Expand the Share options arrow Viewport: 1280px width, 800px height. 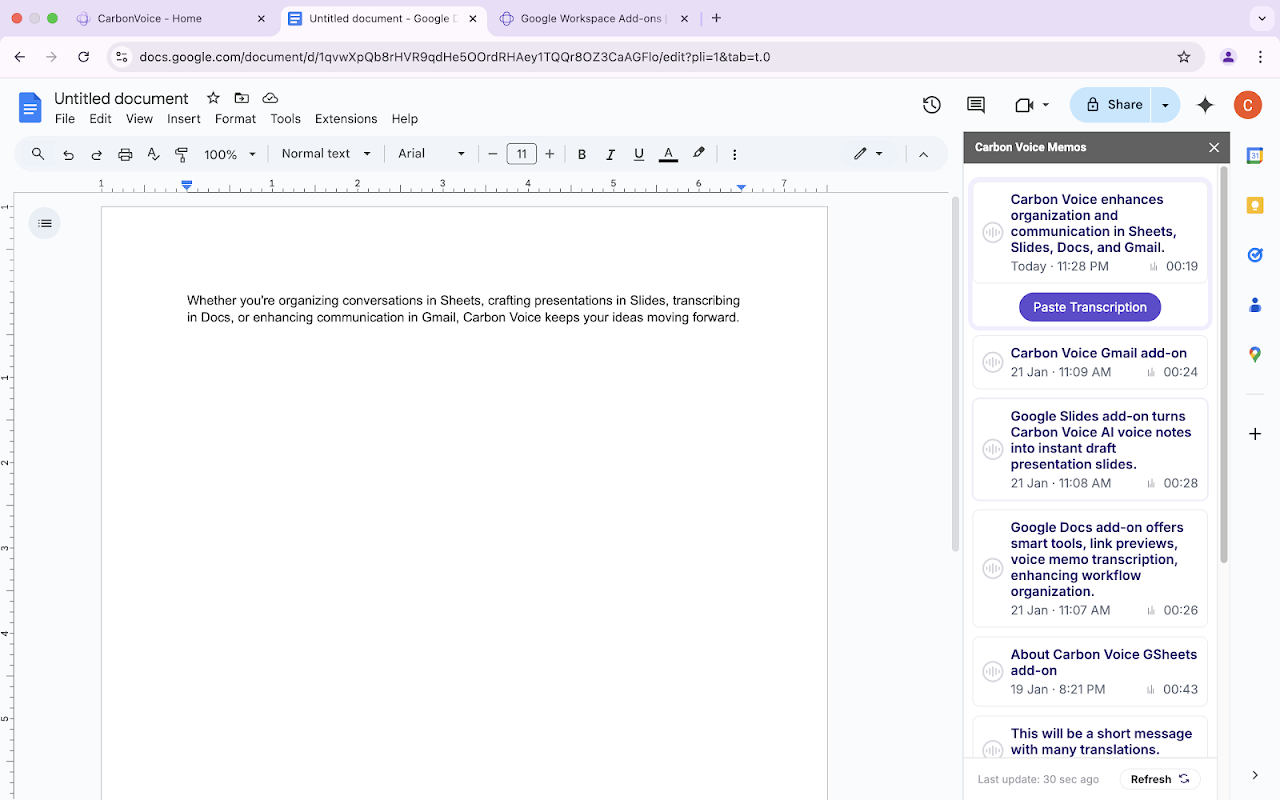point(1165,105)
